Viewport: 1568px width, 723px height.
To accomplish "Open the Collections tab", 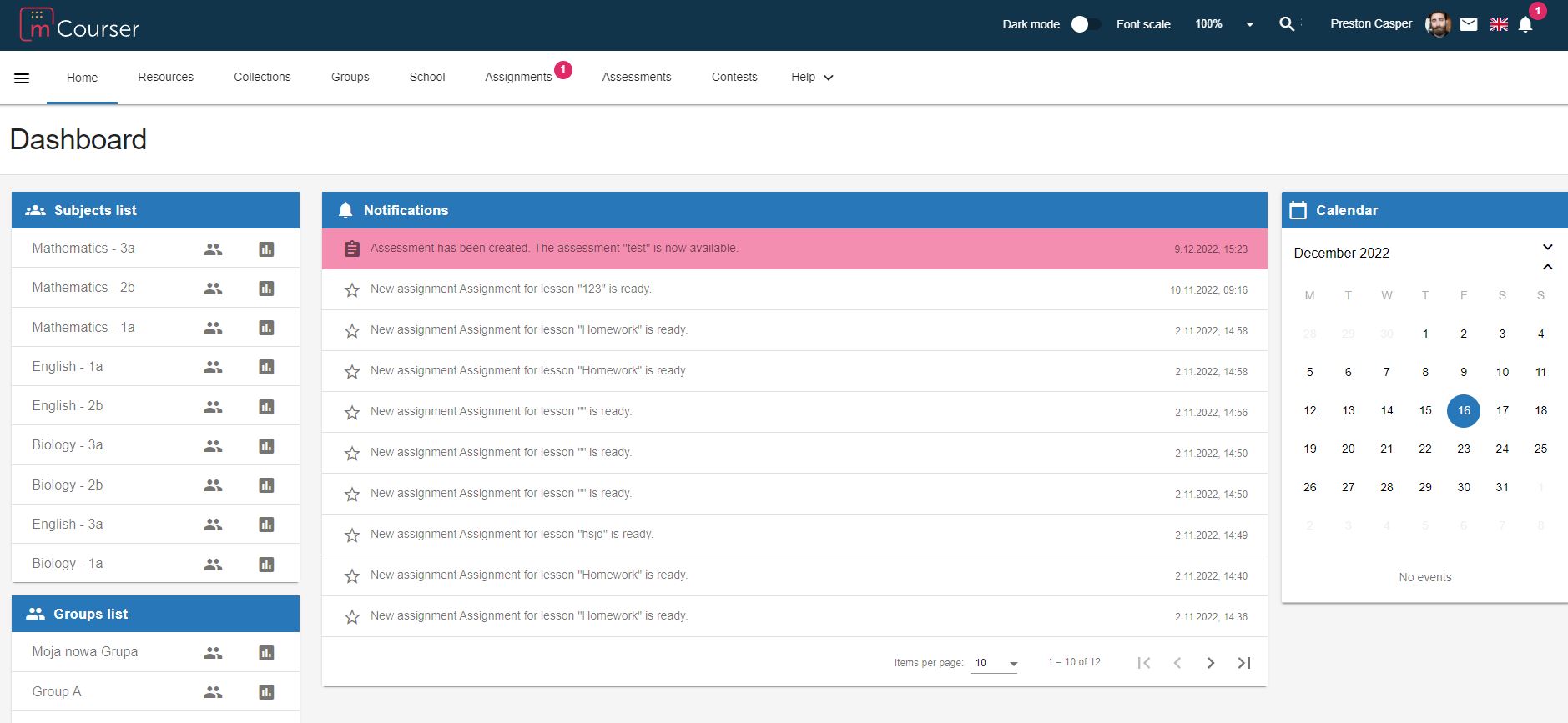I will point(262,77).
